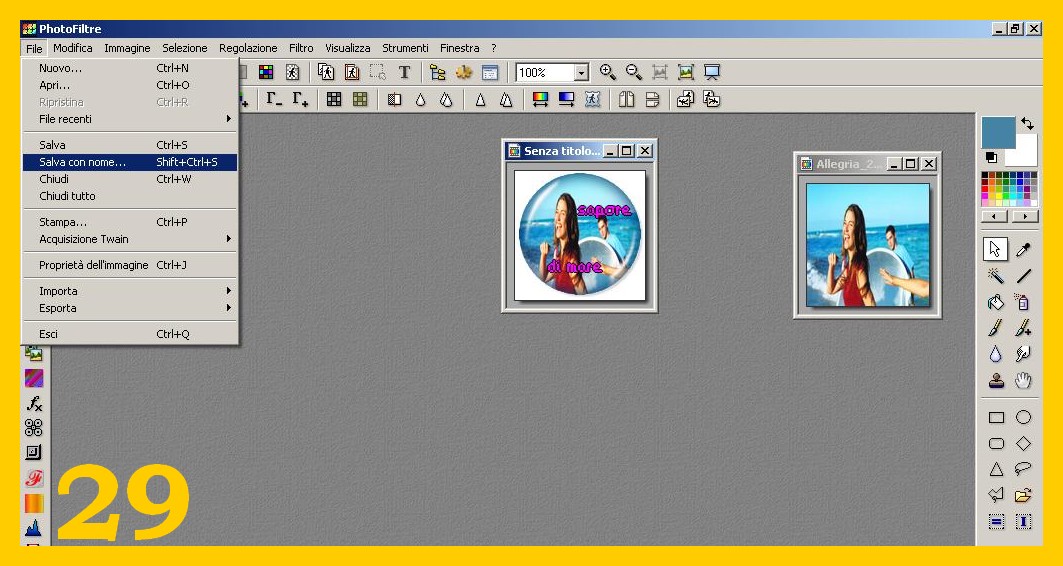1063x566 pixels.
Task: Select the Magic wand tool
Action: coord(996,276)
